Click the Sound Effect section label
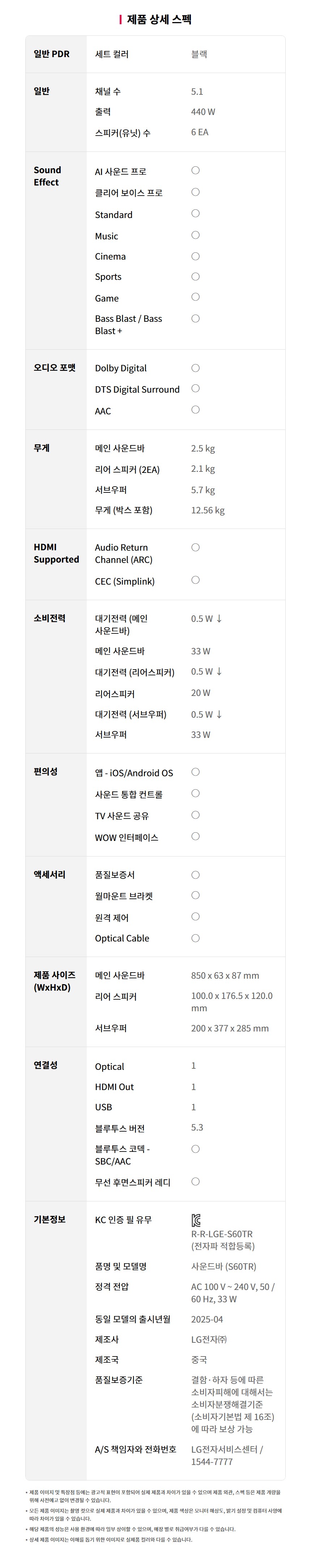The width and height of the screenshot is (311, 1568). click(47, 176)
